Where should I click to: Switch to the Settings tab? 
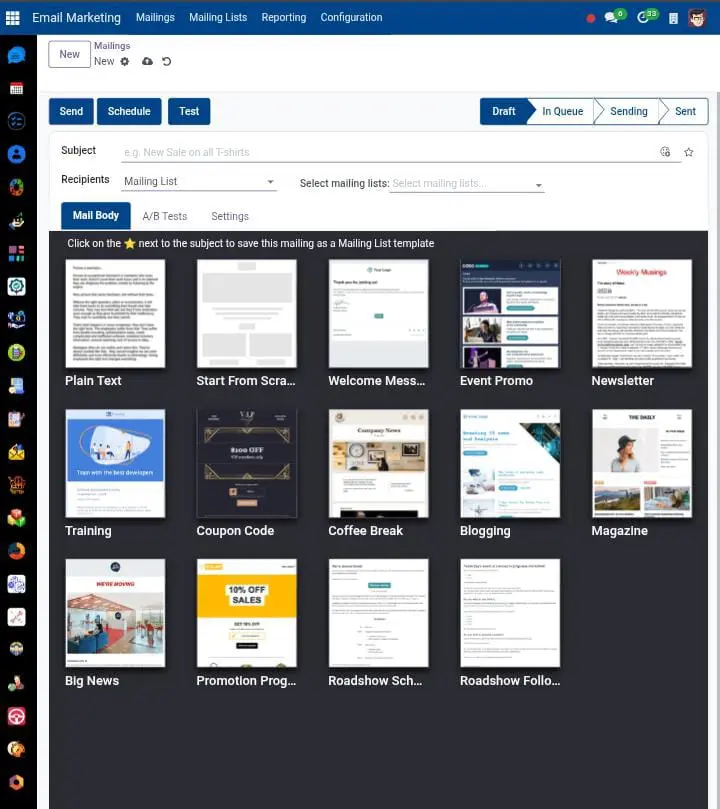coord(230,216)
